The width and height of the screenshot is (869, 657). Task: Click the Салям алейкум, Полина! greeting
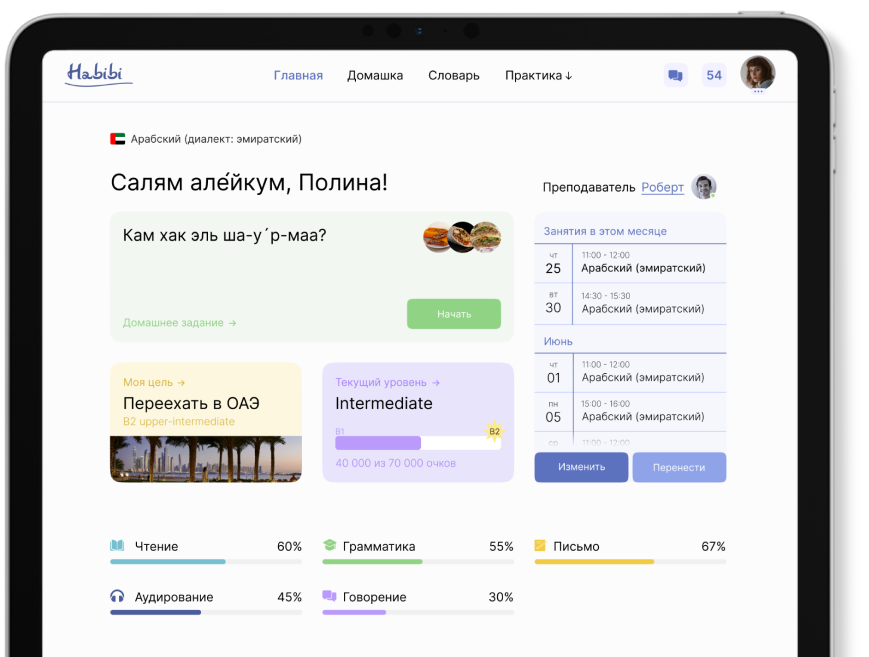[x=249, y=182]
